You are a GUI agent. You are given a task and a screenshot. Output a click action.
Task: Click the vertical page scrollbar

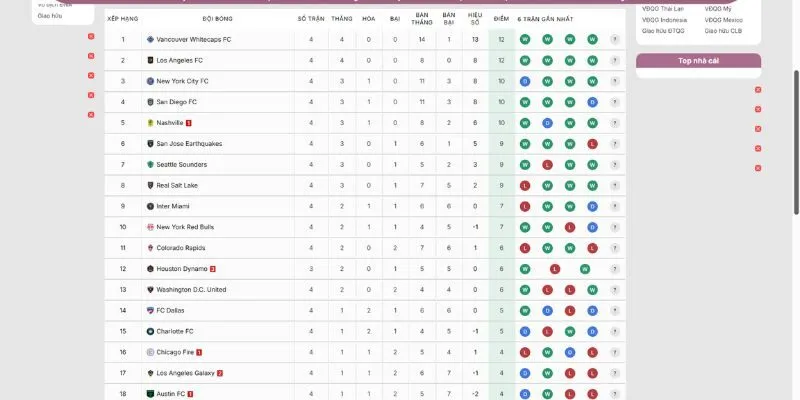[796, 120]
